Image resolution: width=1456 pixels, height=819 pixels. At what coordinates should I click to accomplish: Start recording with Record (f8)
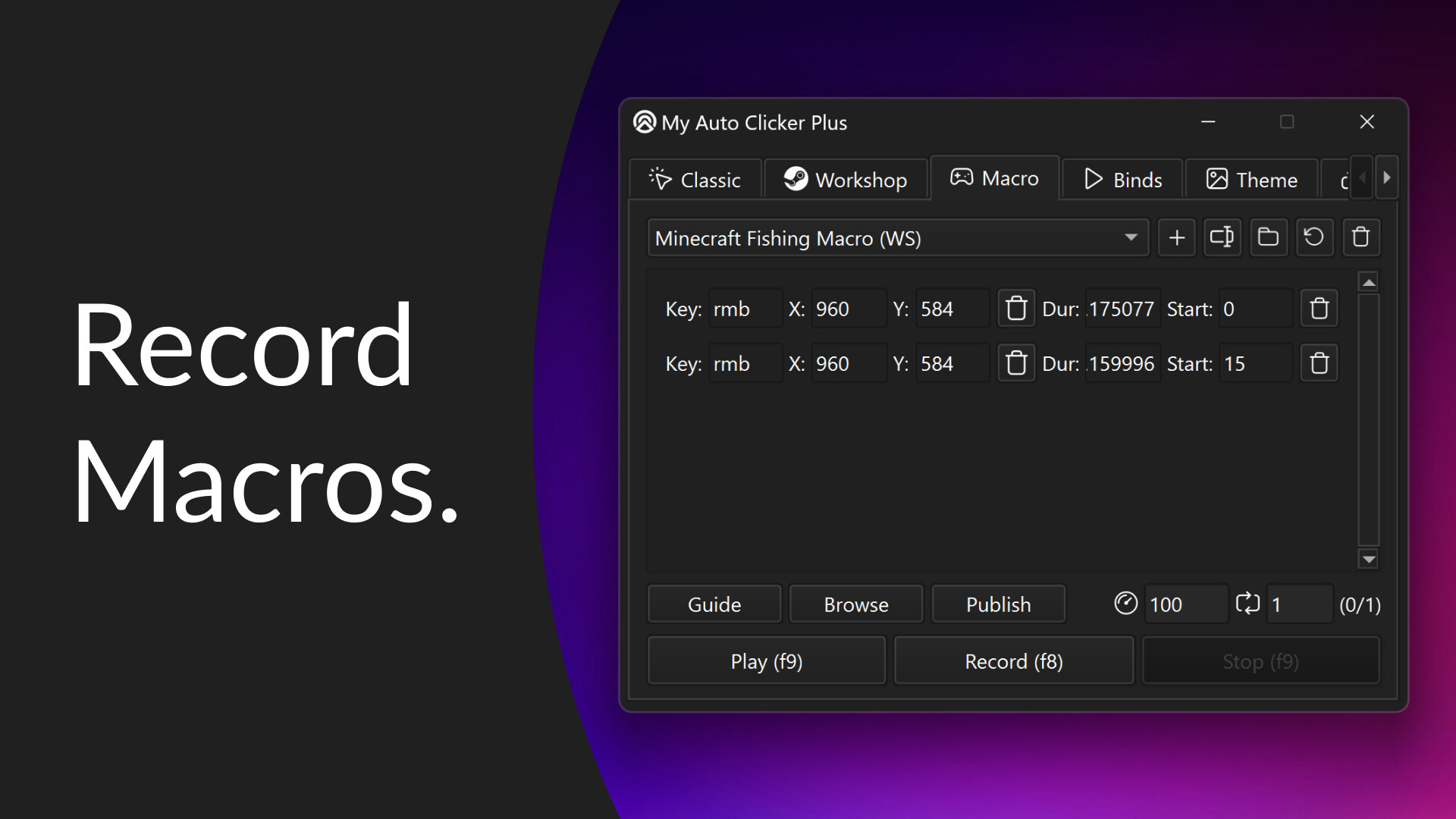coord(1014,661)
